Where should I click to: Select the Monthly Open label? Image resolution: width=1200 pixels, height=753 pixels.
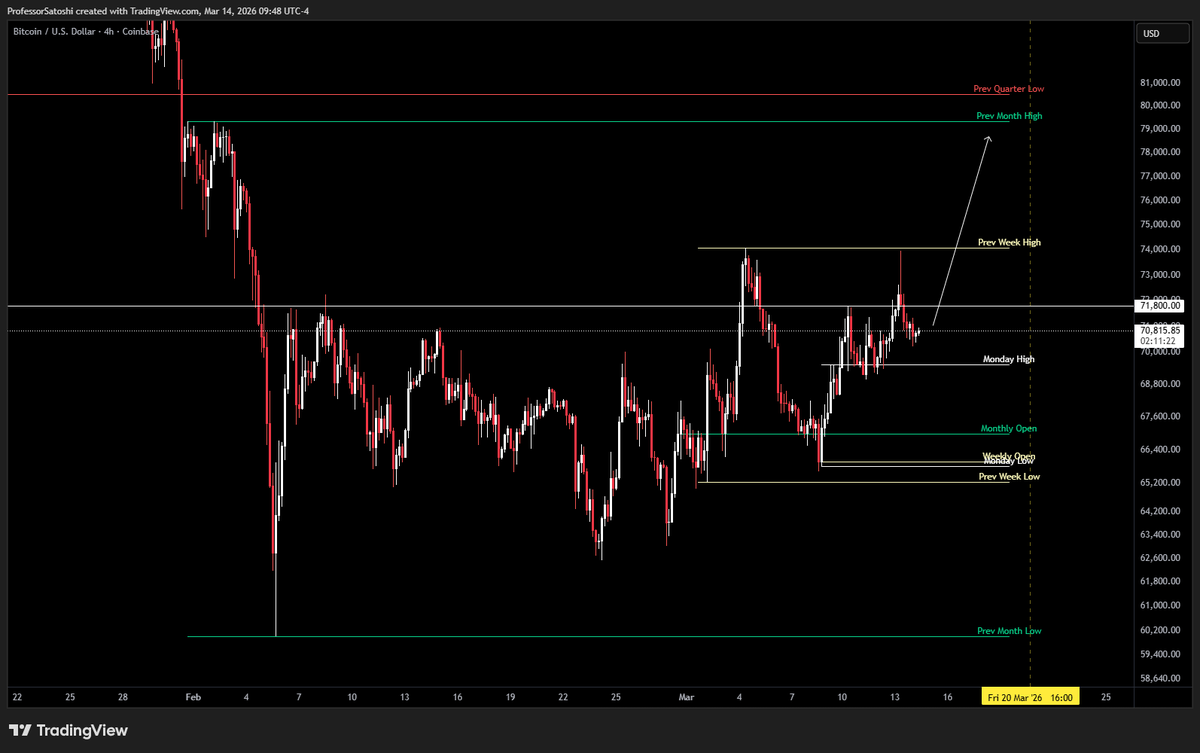click(1009, 428)
